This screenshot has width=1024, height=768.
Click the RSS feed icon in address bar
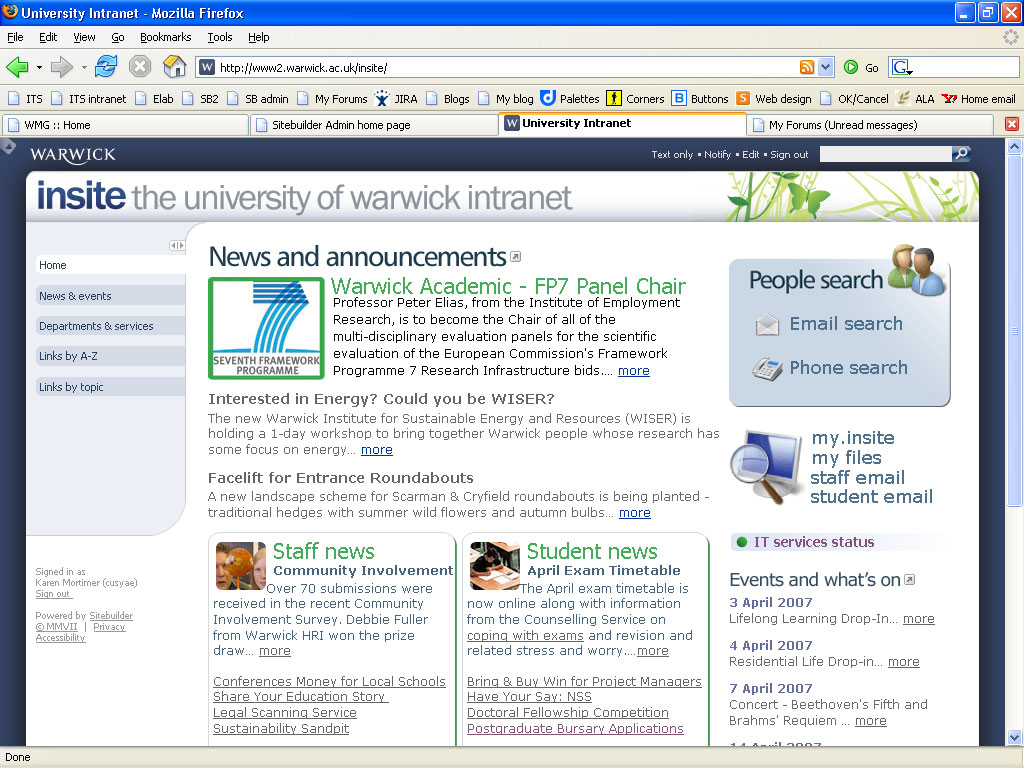[807, 67]
